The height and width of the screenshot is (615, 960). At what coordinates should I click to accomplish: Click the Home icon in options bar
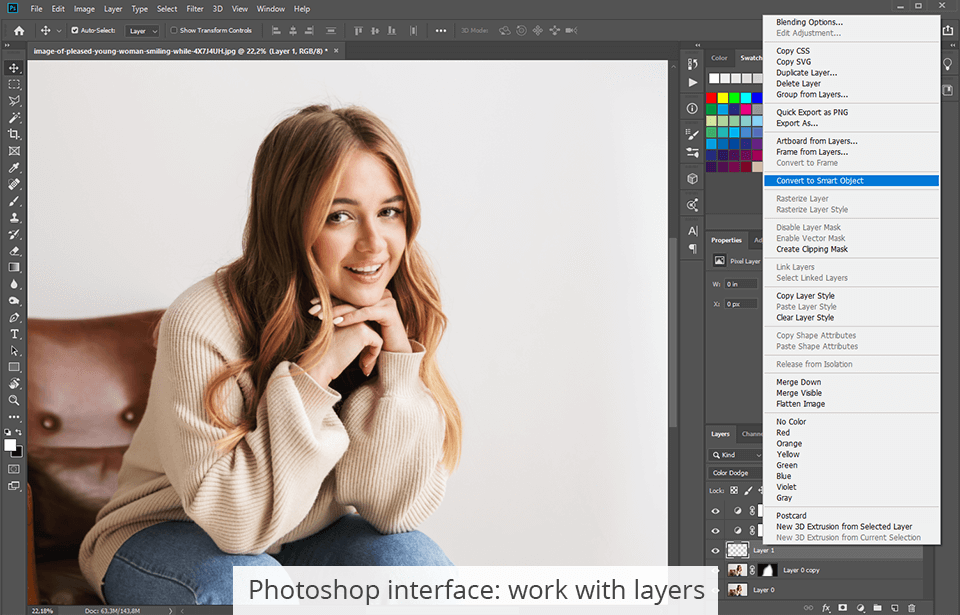(19, 31)
